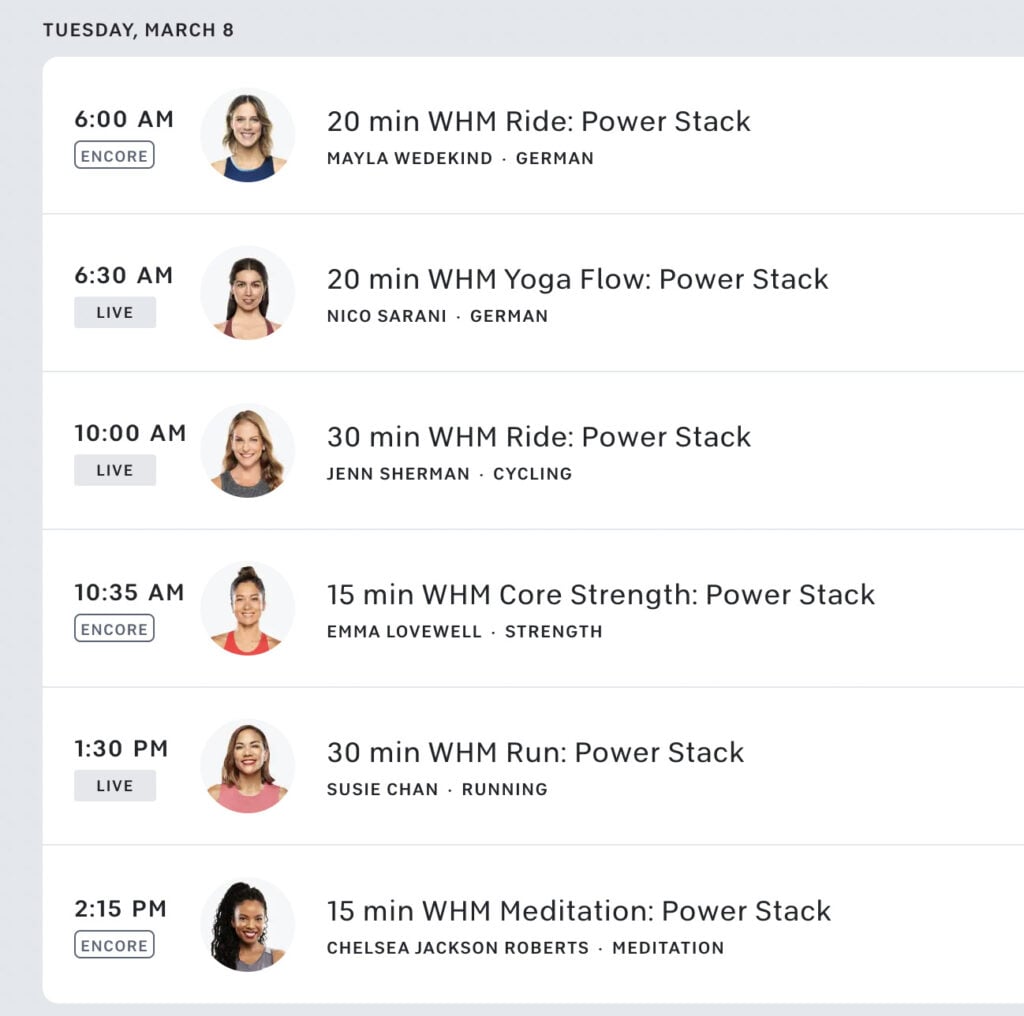Open 20 min WHM Yoga Flow class
The height and width of the screenshot is (1016, 1024).
pos(577,279)
